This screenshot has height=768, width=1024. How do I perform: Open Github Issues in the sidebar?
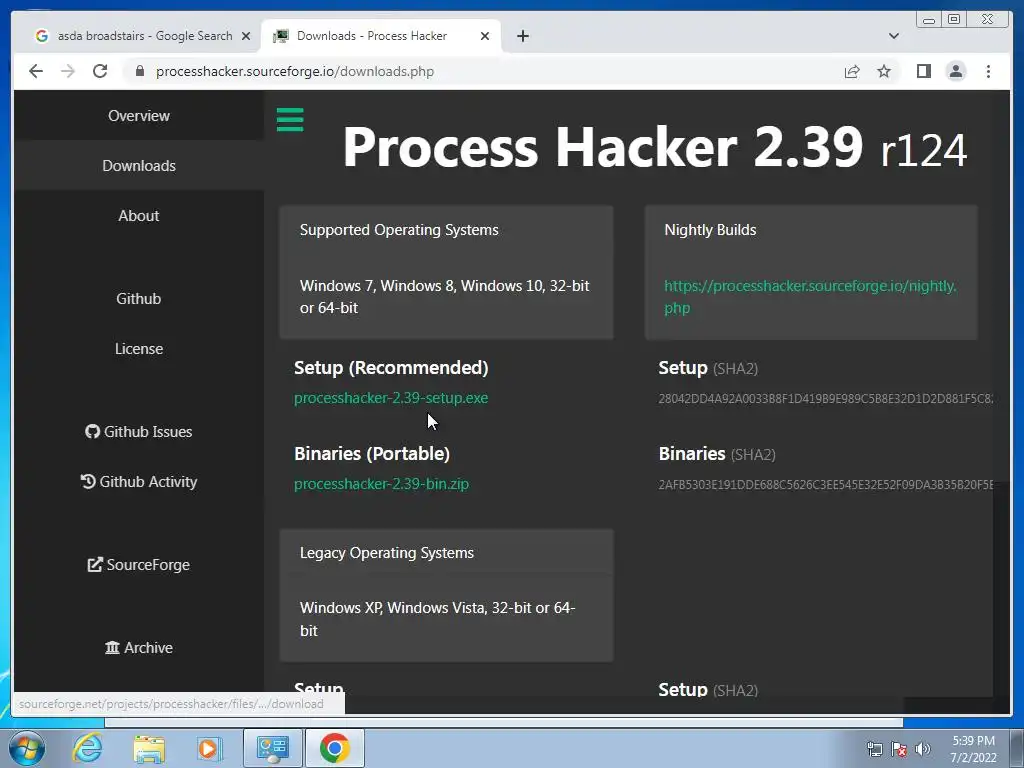[x=139, y=432]
